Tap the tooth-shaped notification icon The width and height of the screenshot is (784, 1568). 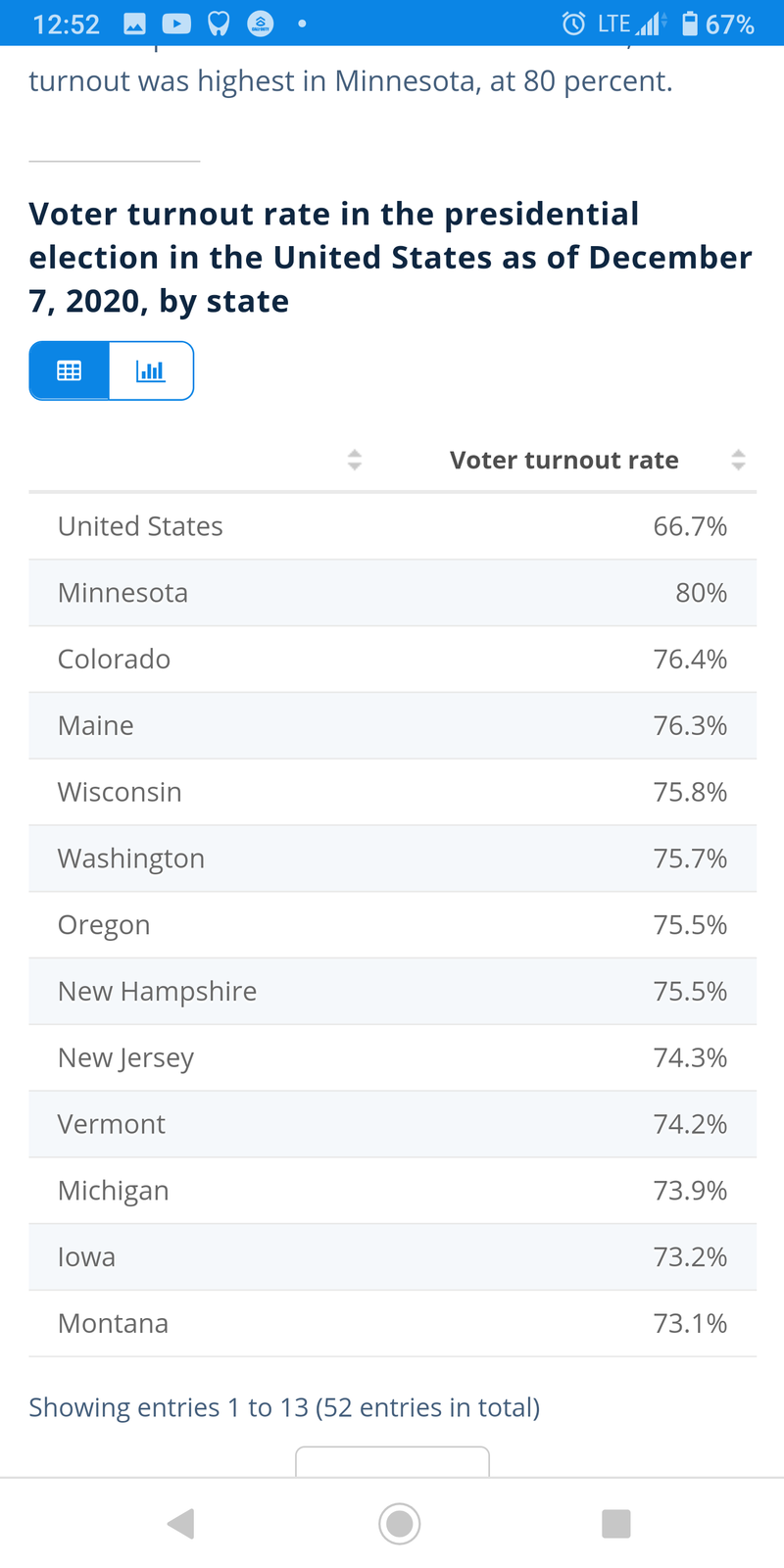click(219, 24)
